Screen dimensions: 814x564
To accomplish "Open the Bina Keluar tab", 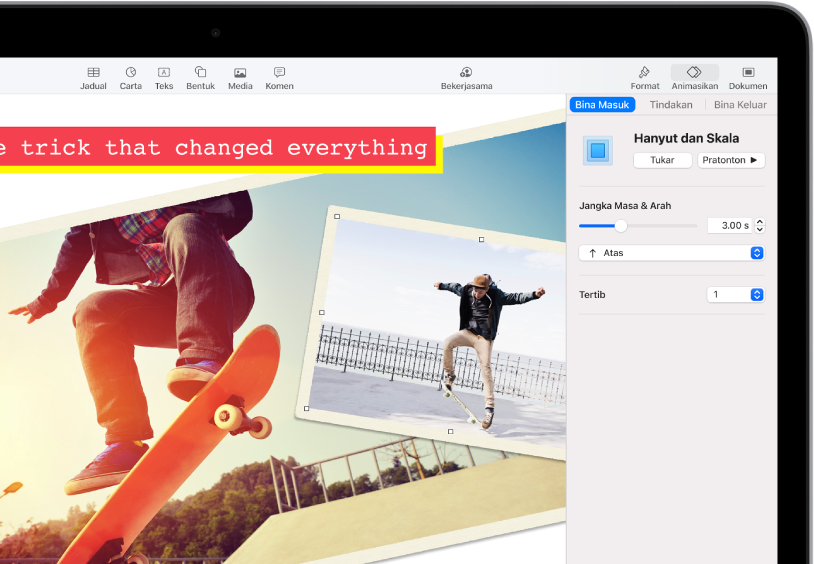I will 740,105.
